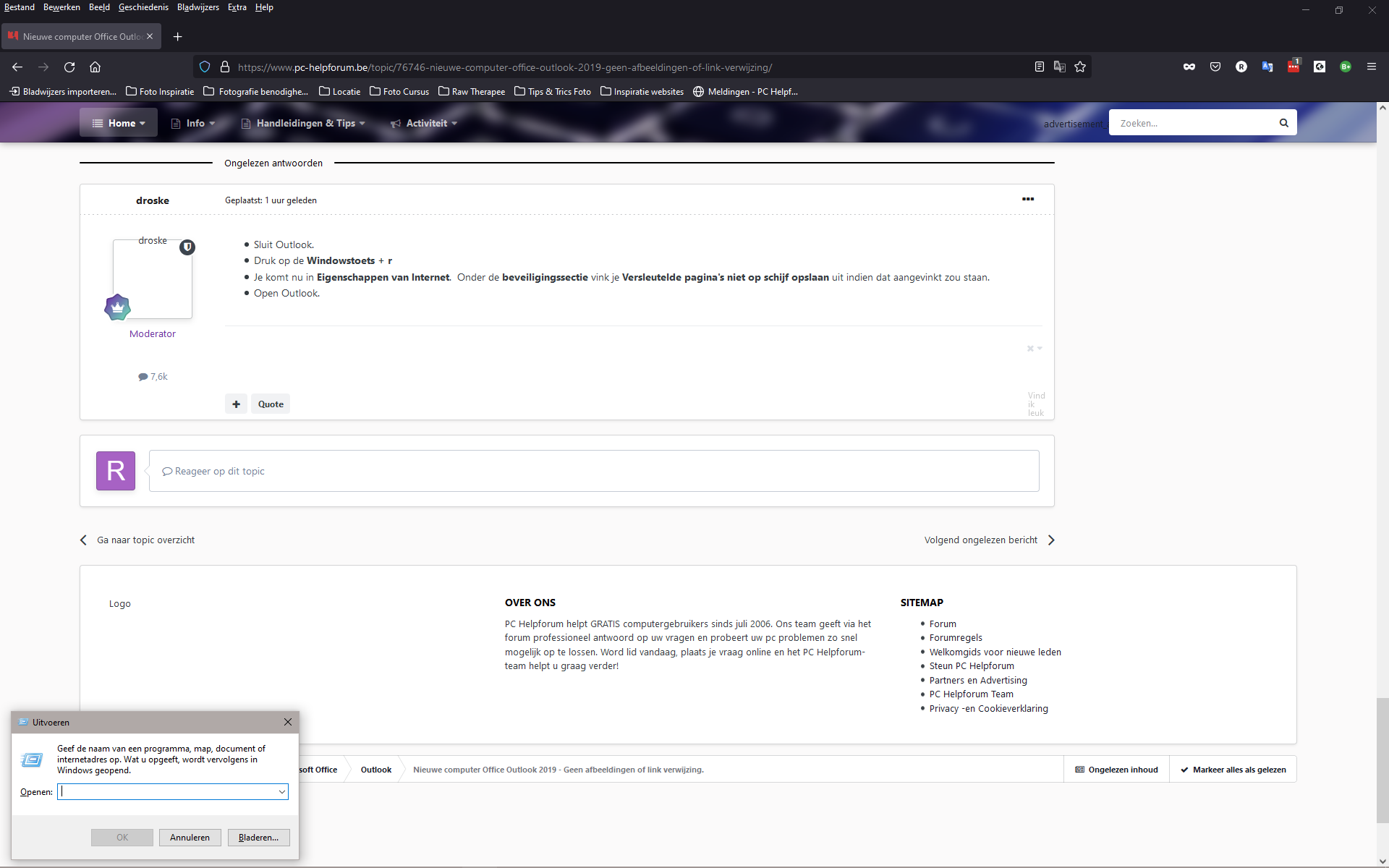Viewport: 1389px width, 868px height.
Task: Click the plus multiquote button
Action: 236,404
